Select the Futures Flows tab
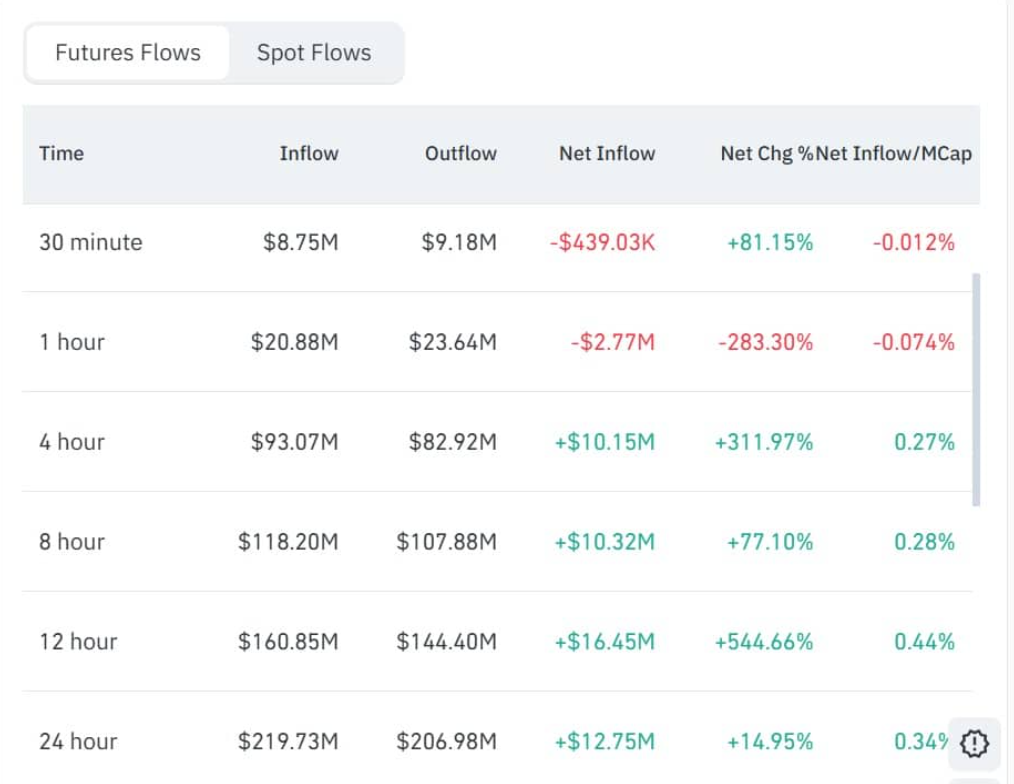 128,53
